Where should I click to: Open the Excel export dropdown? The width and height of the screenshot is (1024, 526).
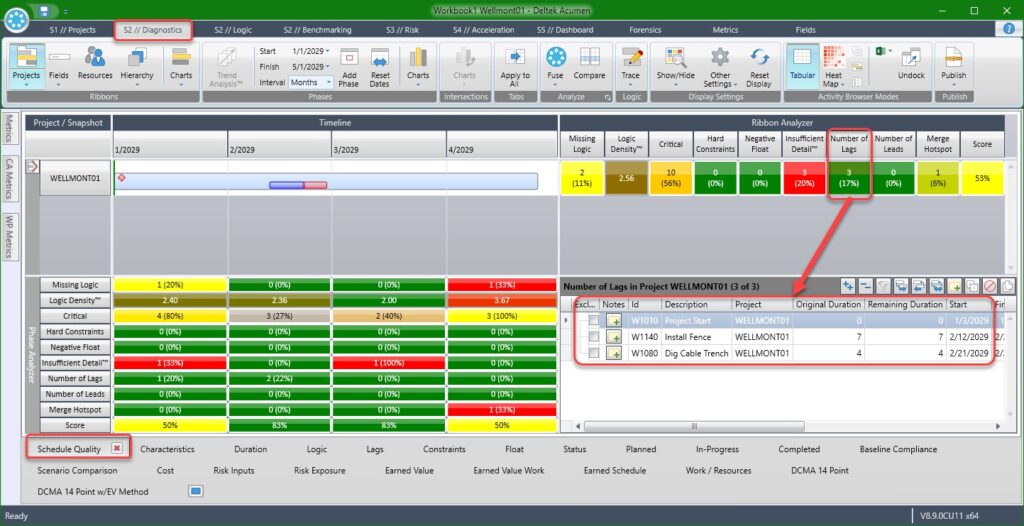(889, 52)
